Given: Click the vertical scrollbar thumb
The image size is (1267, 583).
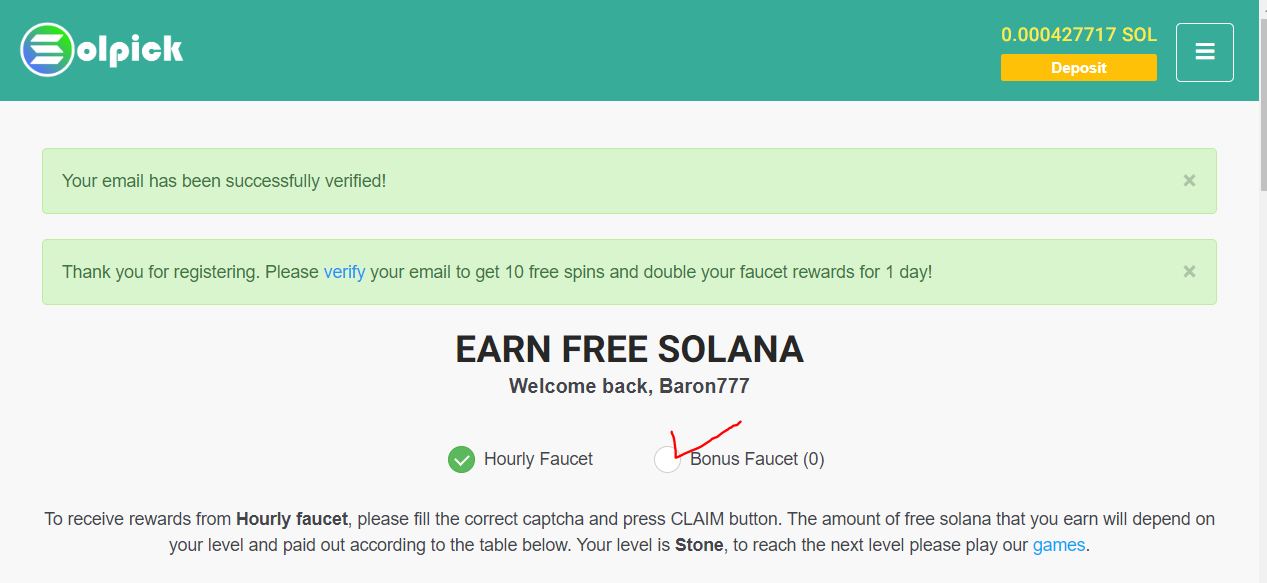Looking at the screenshot, I should (1262, 100).
